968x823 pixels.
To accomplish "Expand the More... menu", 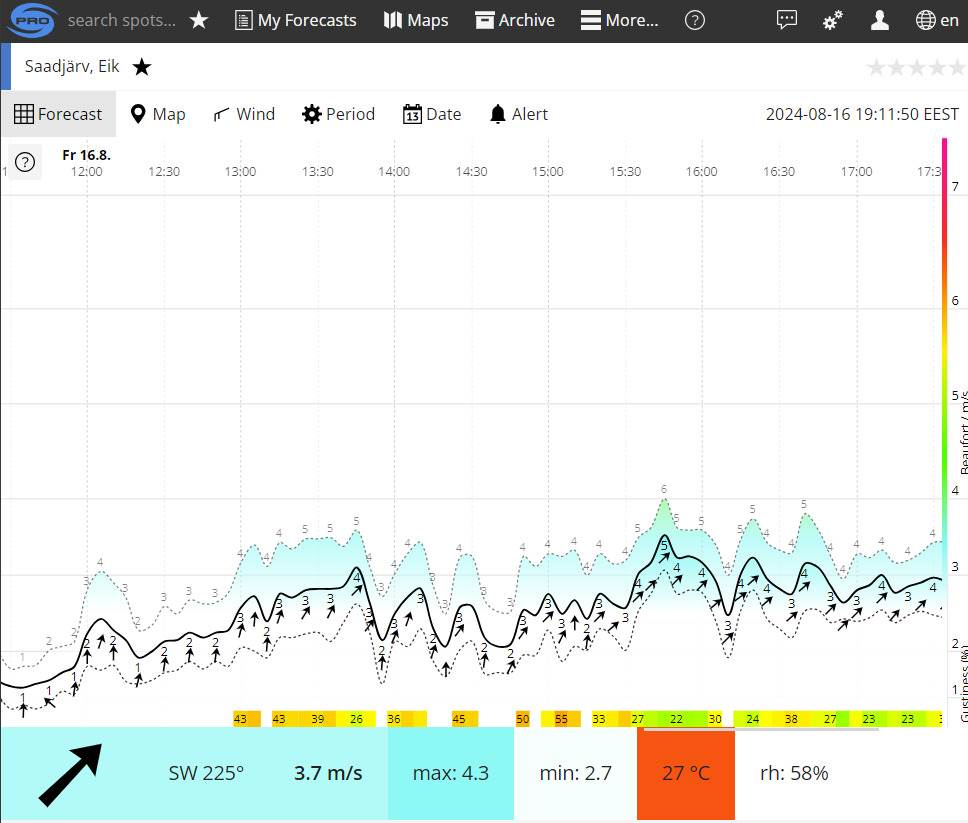I will click(x=620, y=20).
